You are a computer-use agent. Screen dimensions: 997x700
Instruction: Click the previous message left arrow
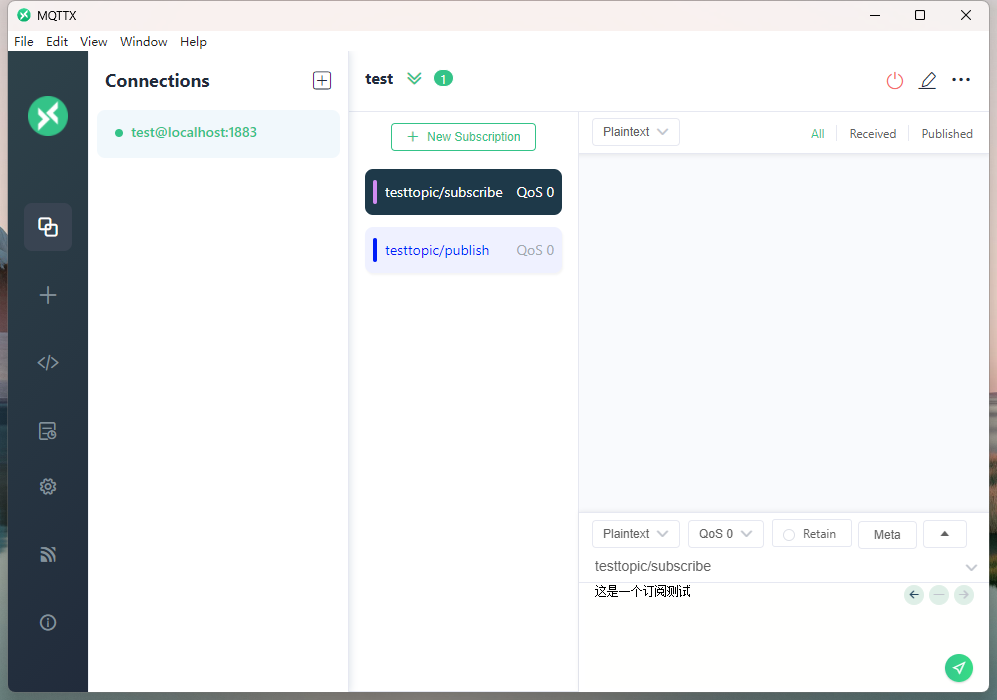pyautogui.click(x=914, y=595)
